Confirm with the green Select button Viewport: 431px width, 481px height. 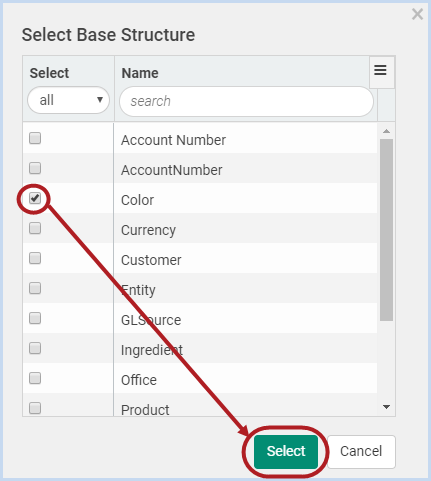click(x=286, y=451)
